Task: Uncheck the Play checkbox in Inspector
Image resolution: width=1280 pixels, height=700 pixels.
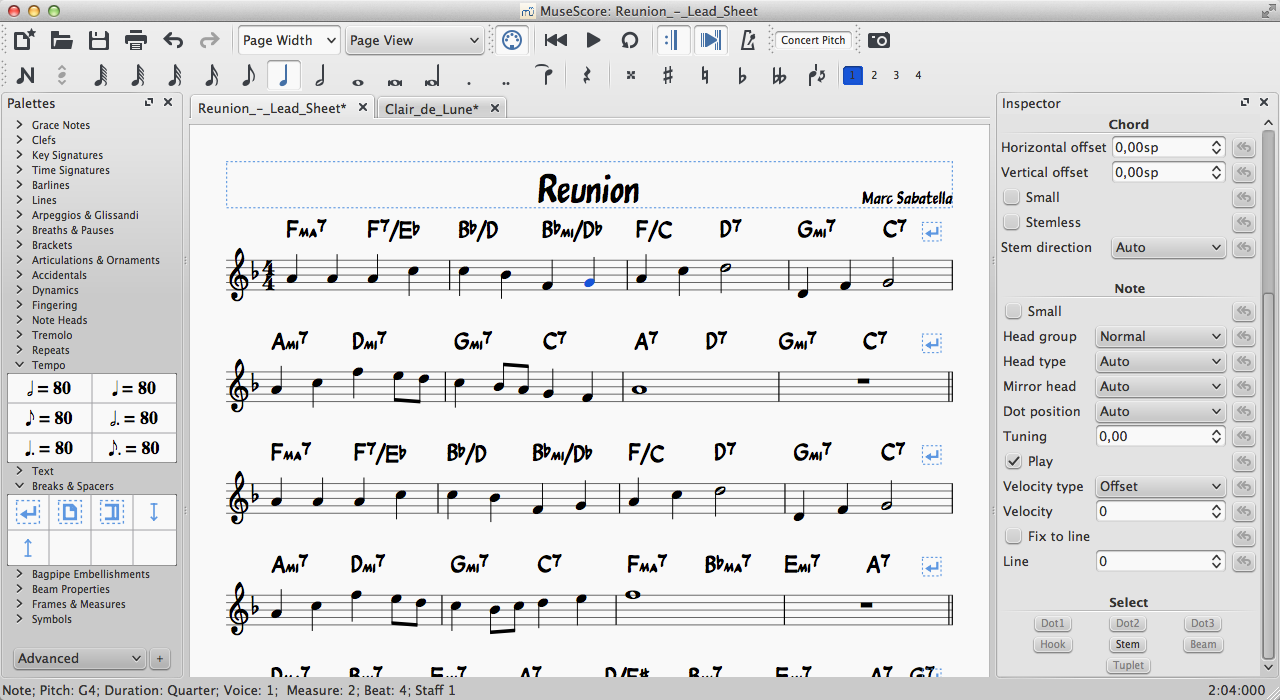Action: [x=1012, y=461]
